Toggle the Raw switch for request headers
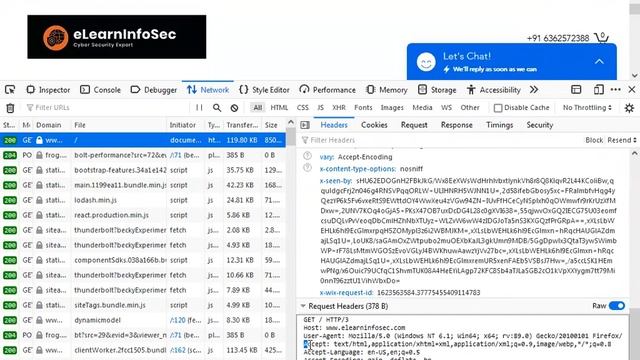 click(617, 306)
